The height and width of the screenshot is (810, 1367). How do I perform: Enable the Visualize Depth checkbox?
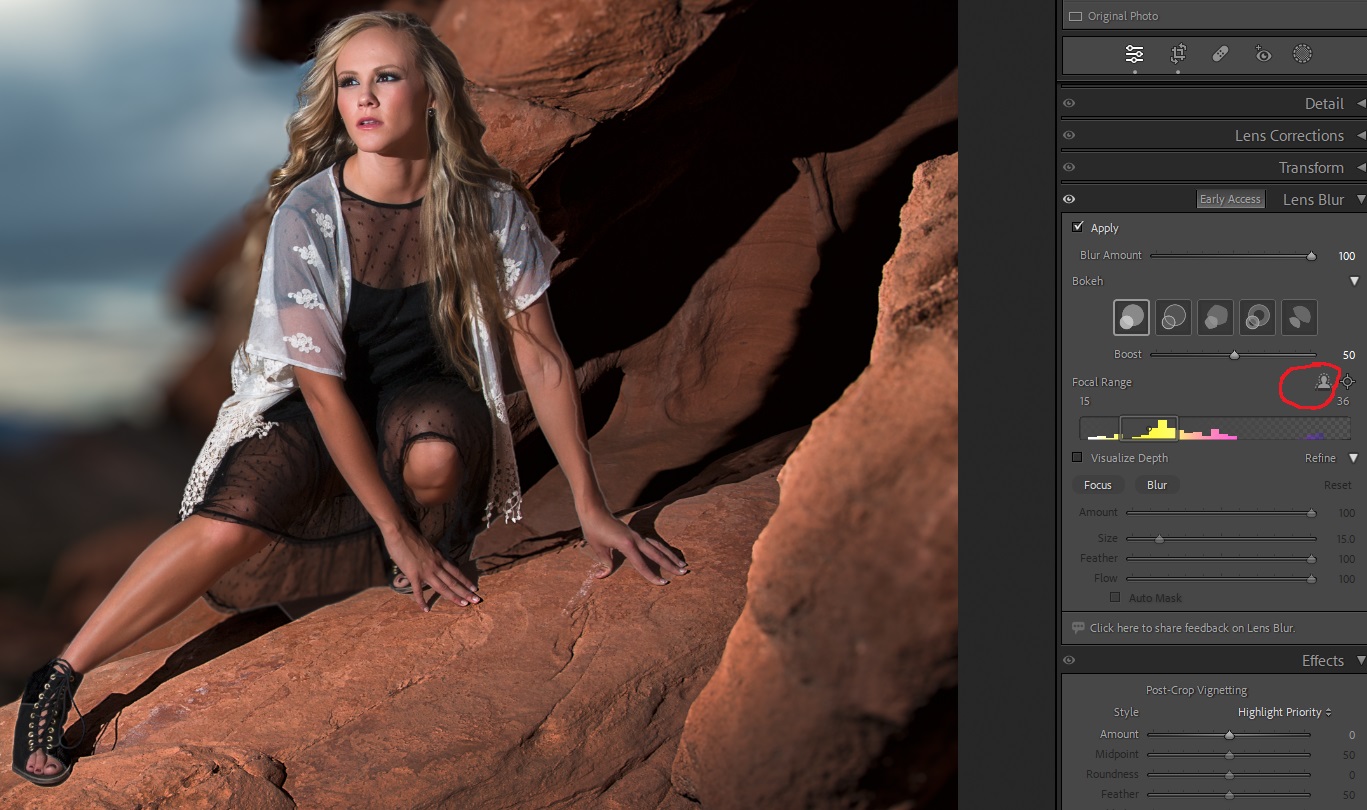(1077, 458)
